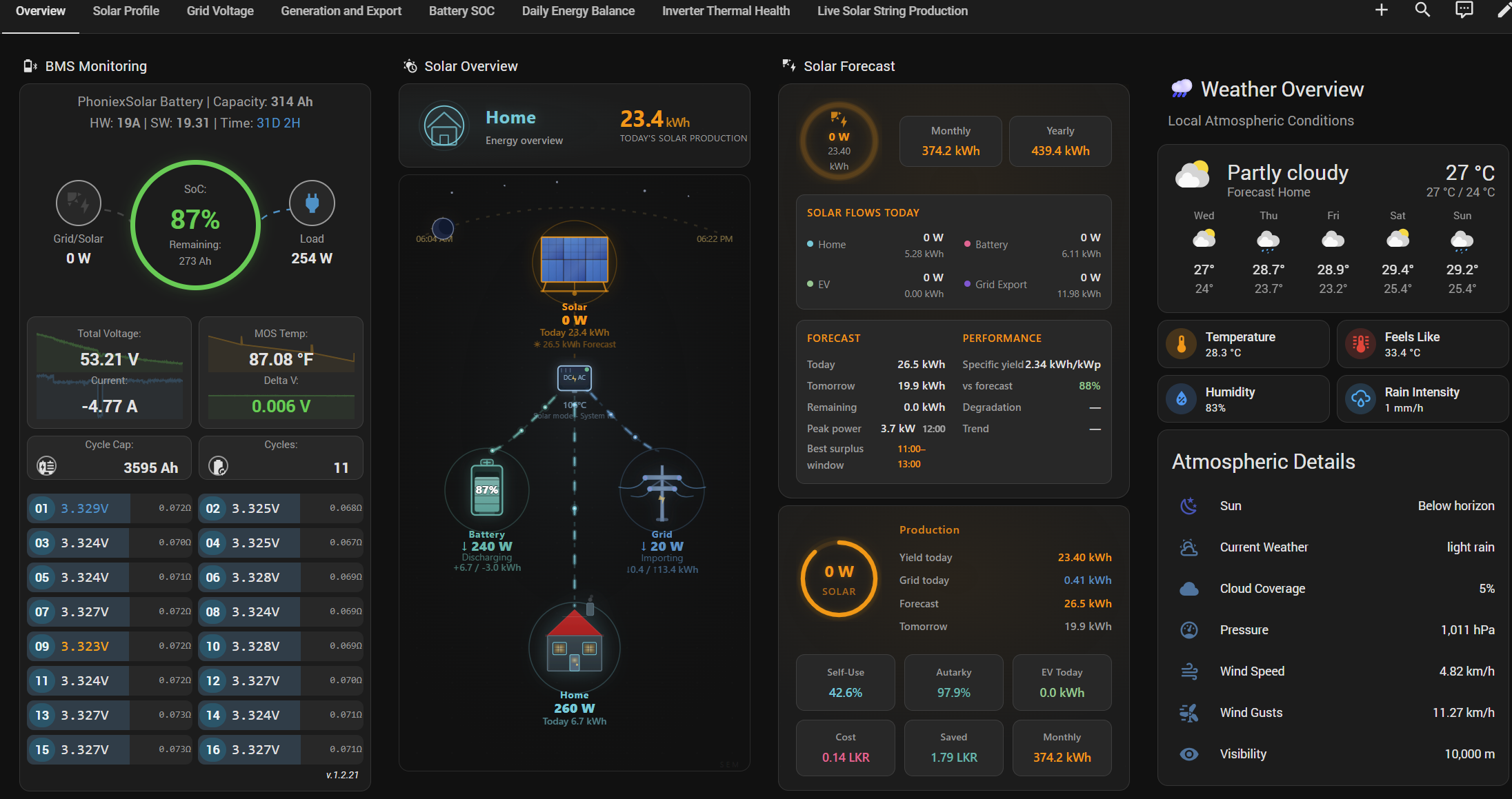Click the SoC 87% ring gauge
Viewport: 1512px width, 799px height.
(x=195, y=225)
